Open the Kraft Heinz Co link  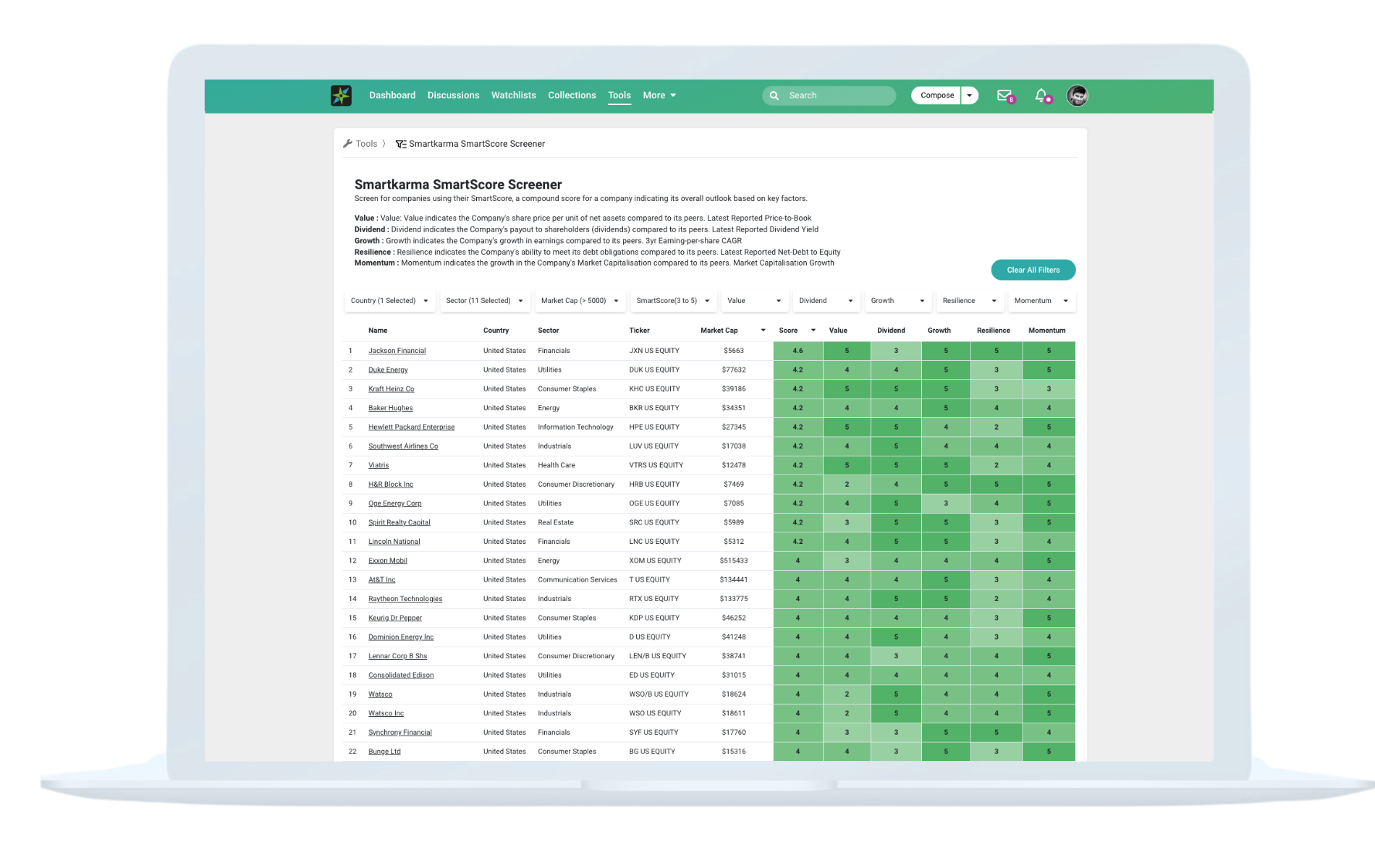pyautogui.click(x=392, y=389)
